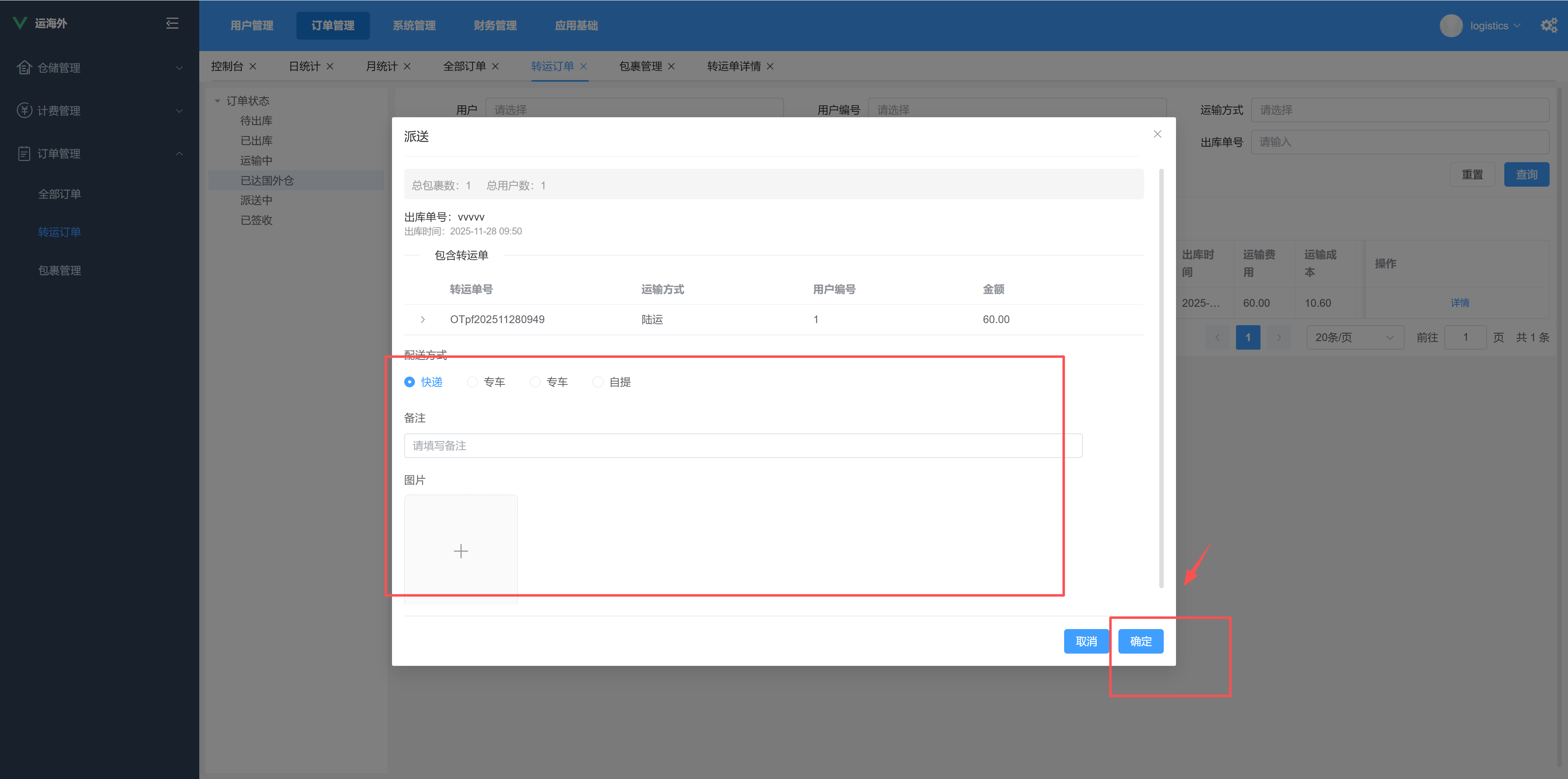Switch to the 财务管理 top menu
This screenshot has height=779, width=1568.
(x=495, y=26)
